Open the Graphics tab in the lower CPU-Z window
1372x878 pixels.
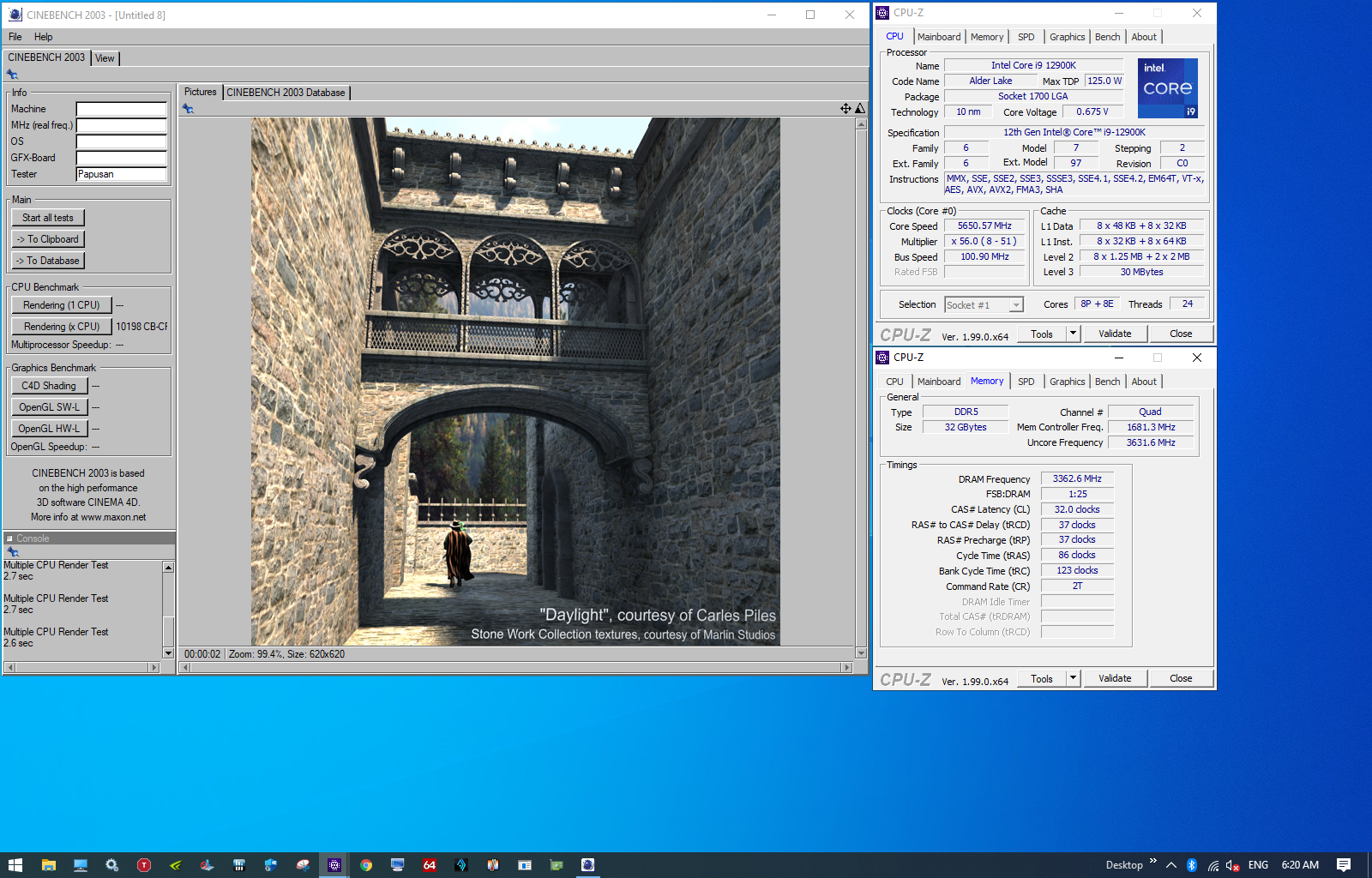[x=1068, y=382]
